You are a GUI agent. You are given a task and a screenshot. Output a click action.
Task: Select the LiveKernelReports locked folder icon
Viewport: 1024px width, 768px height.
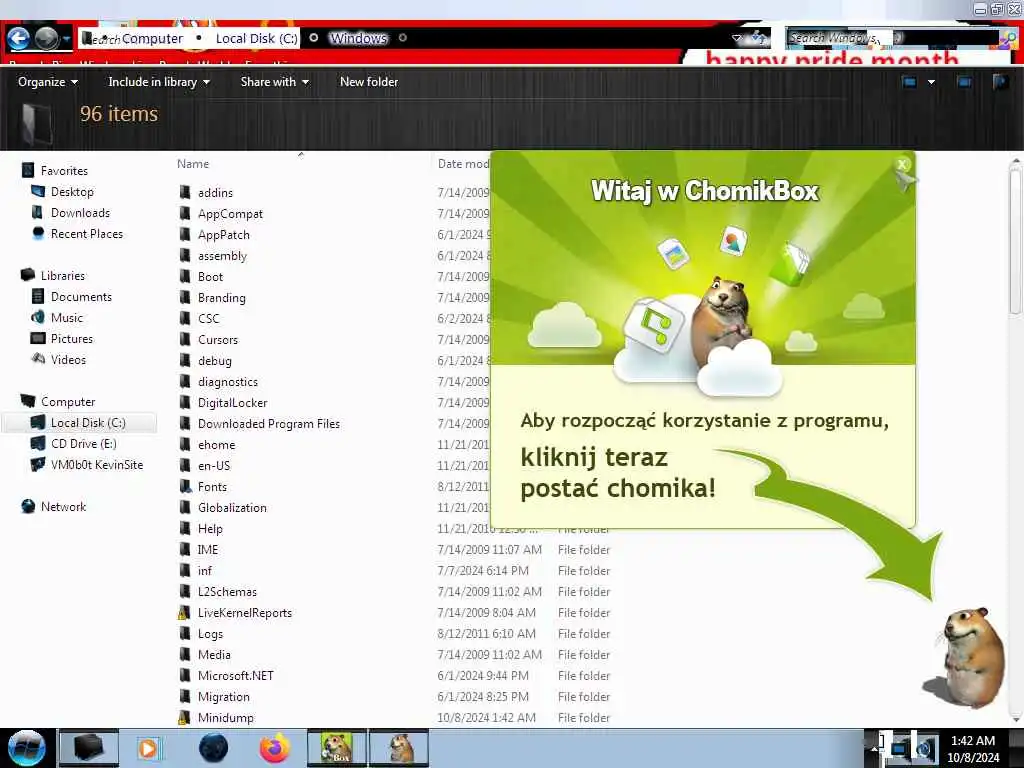185,613
